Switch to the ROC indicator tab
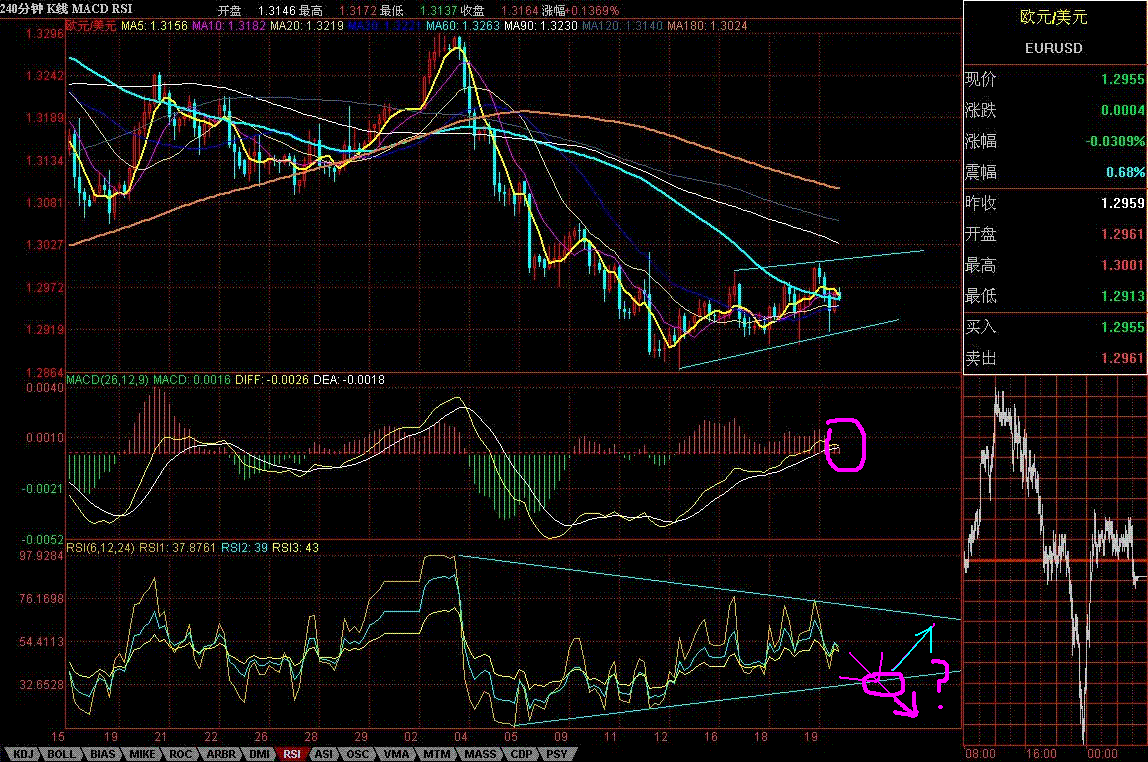The width and height of the screenshot is (1148, 762). (178, 753)
